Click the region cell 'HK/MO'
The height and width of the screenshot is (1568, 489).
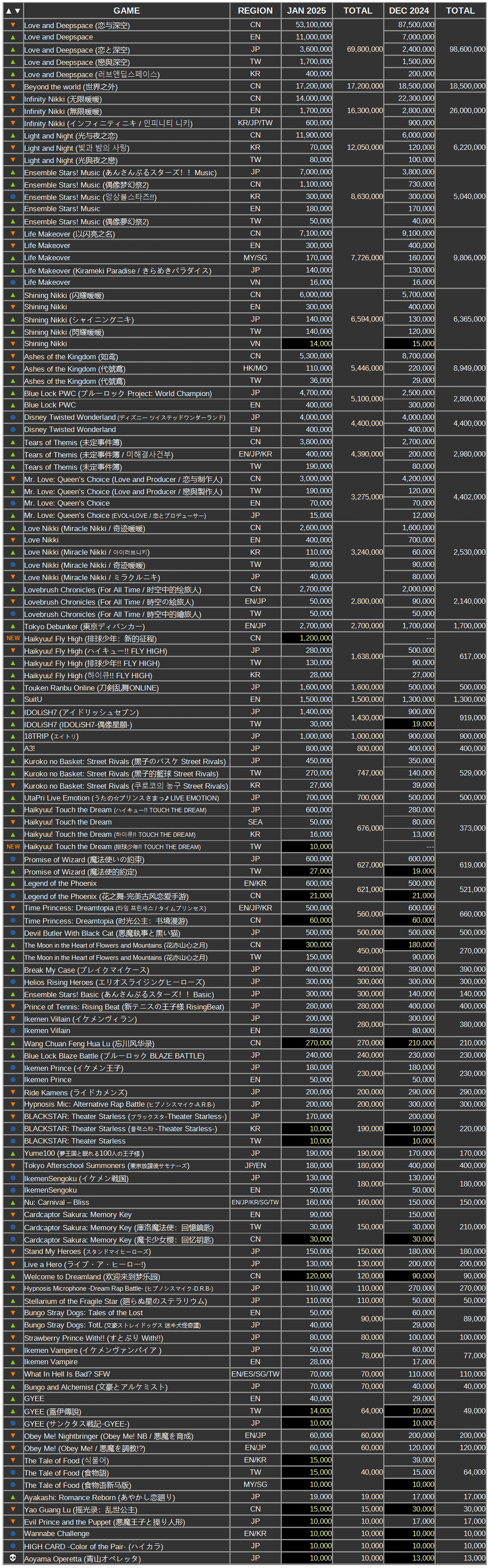click(255, 368)
